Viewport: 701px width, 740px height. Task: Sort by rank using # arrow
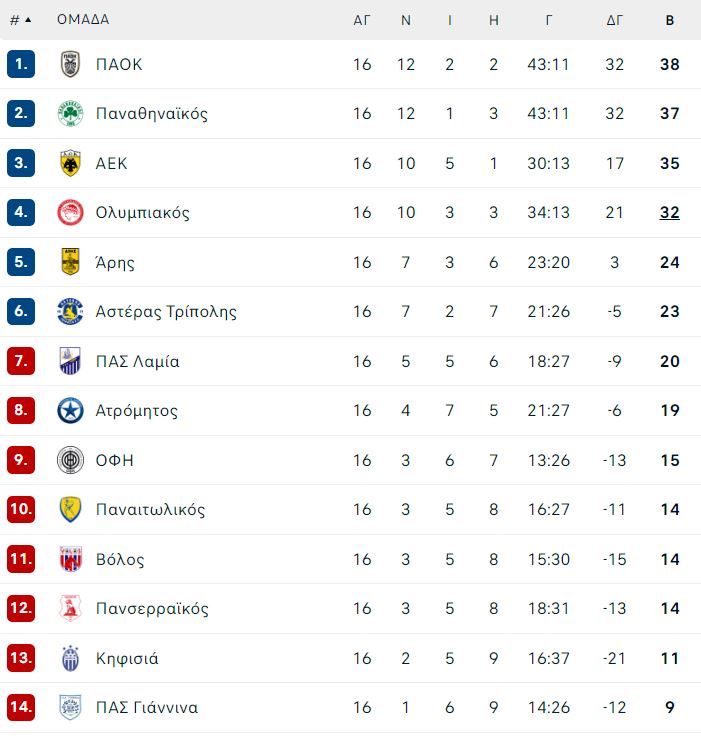coord(21,20)
